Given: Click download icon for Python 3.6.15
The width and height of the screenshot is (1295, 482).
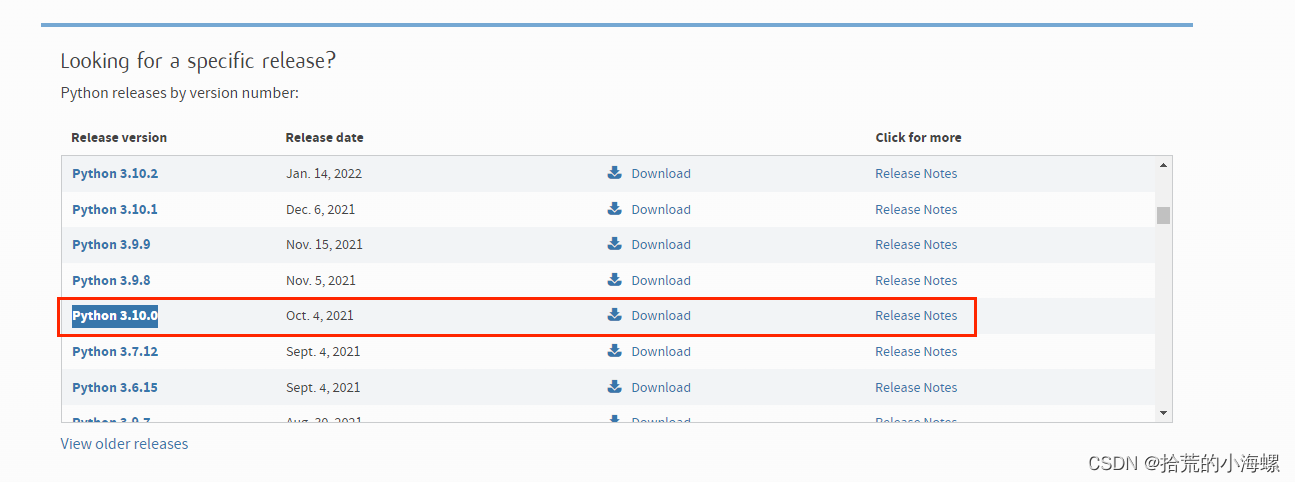Looking at the screenshot, I should [x=614, y=386].
